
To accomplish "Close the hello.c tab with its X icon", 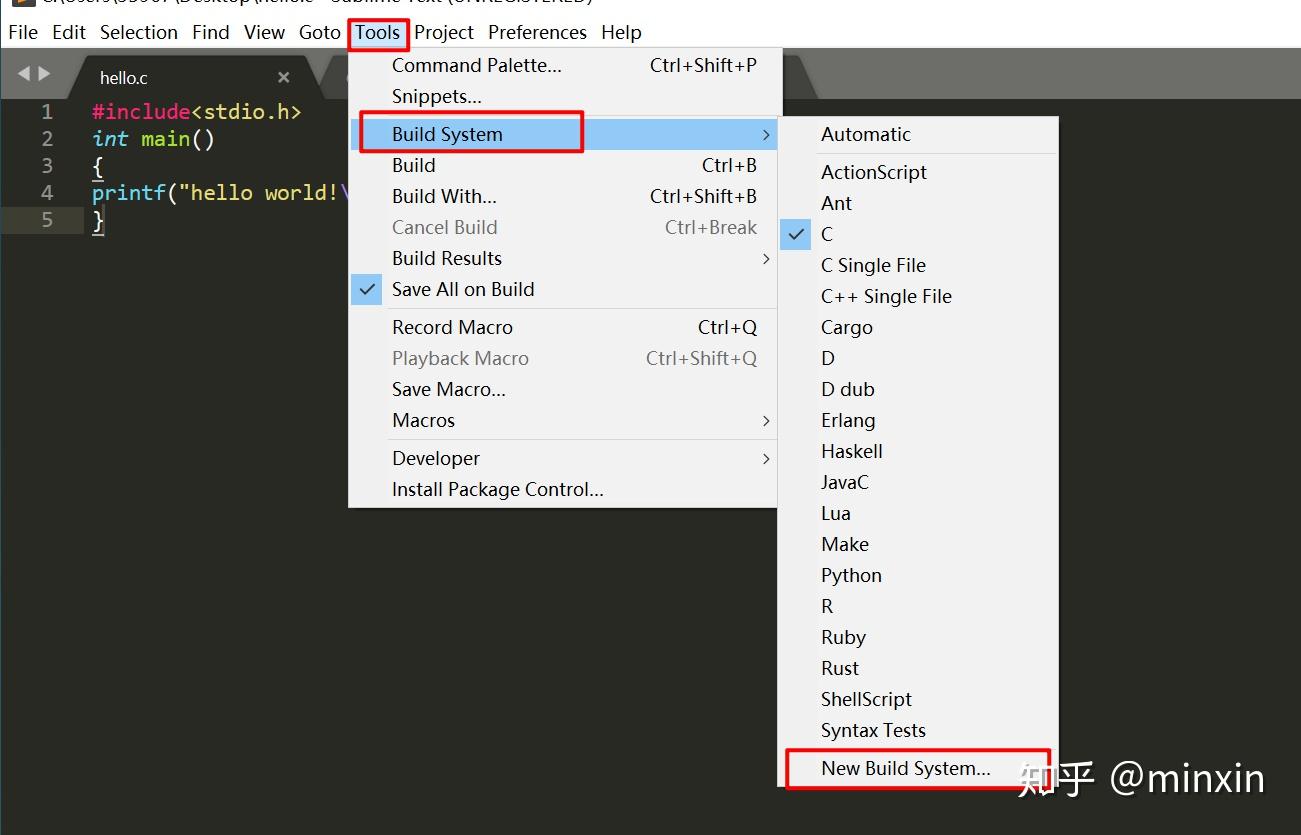I will click(283, 76).
